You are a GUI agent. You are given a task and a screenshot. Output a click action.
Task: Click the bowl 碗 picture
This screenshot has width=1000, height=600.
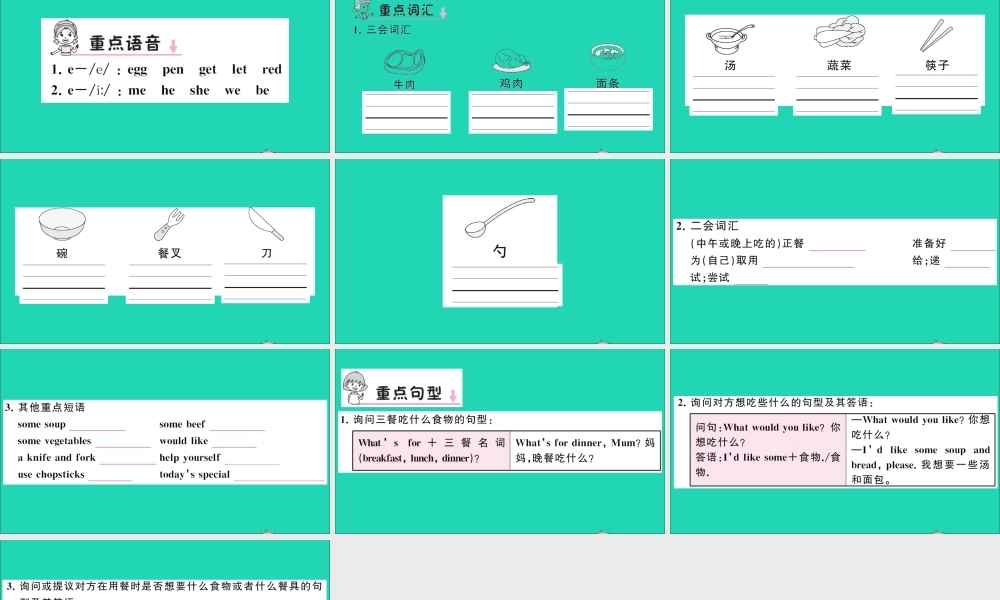click(62, 224)
